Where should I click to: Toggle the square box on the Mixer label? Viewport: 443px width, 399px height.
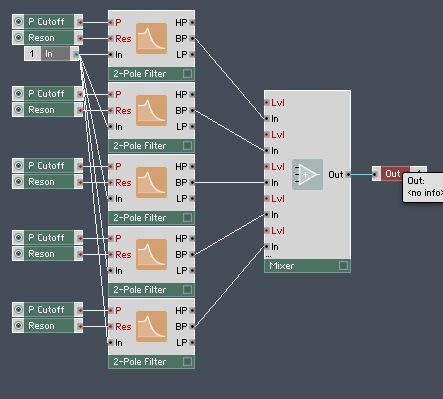click(343, 266)
